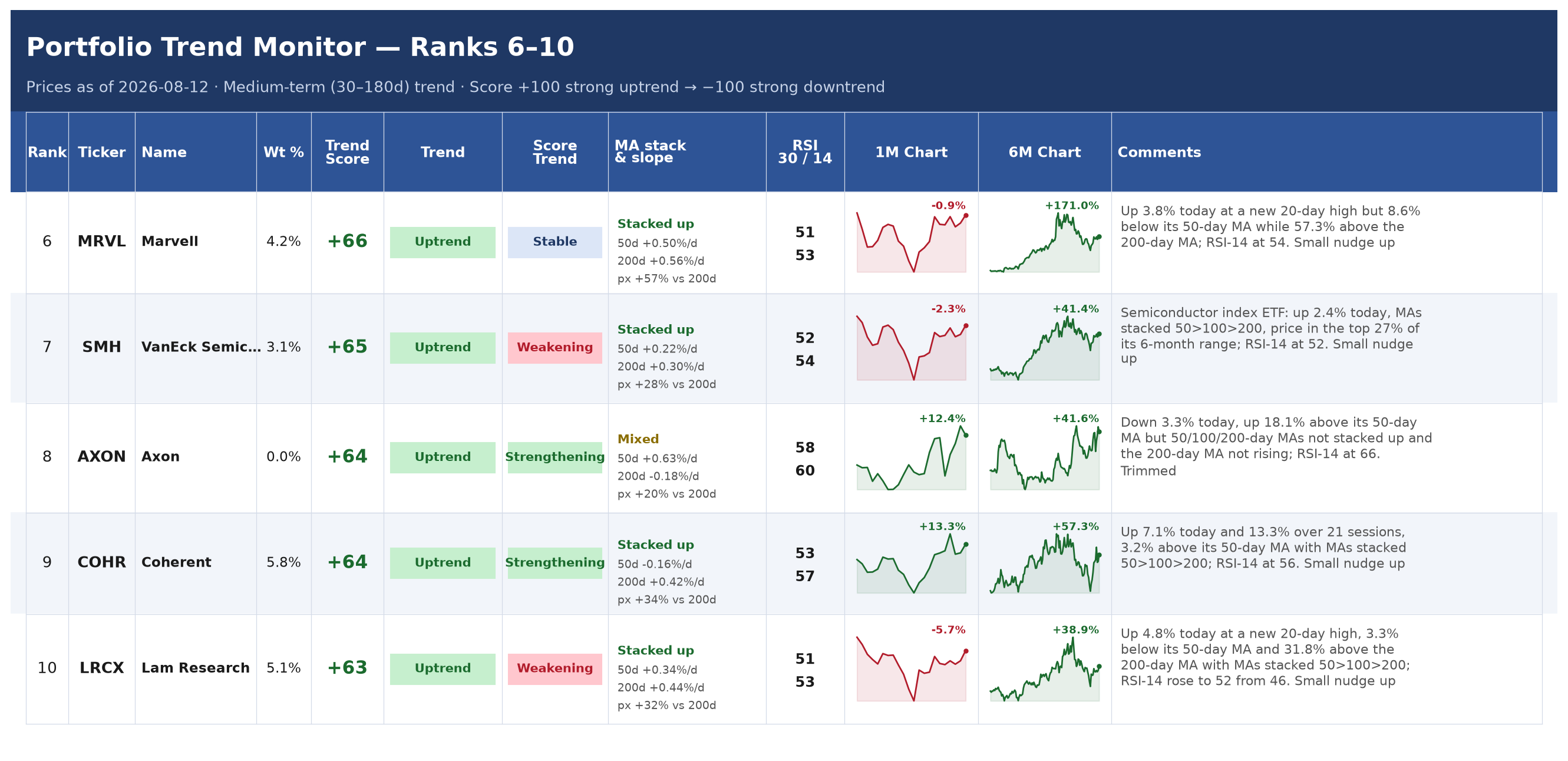The height and width of the screenshot is (761, 1568).
Task: Click the Uptrend badge in the COHR row
Action: pyautogui.click(x=443, y=563)
